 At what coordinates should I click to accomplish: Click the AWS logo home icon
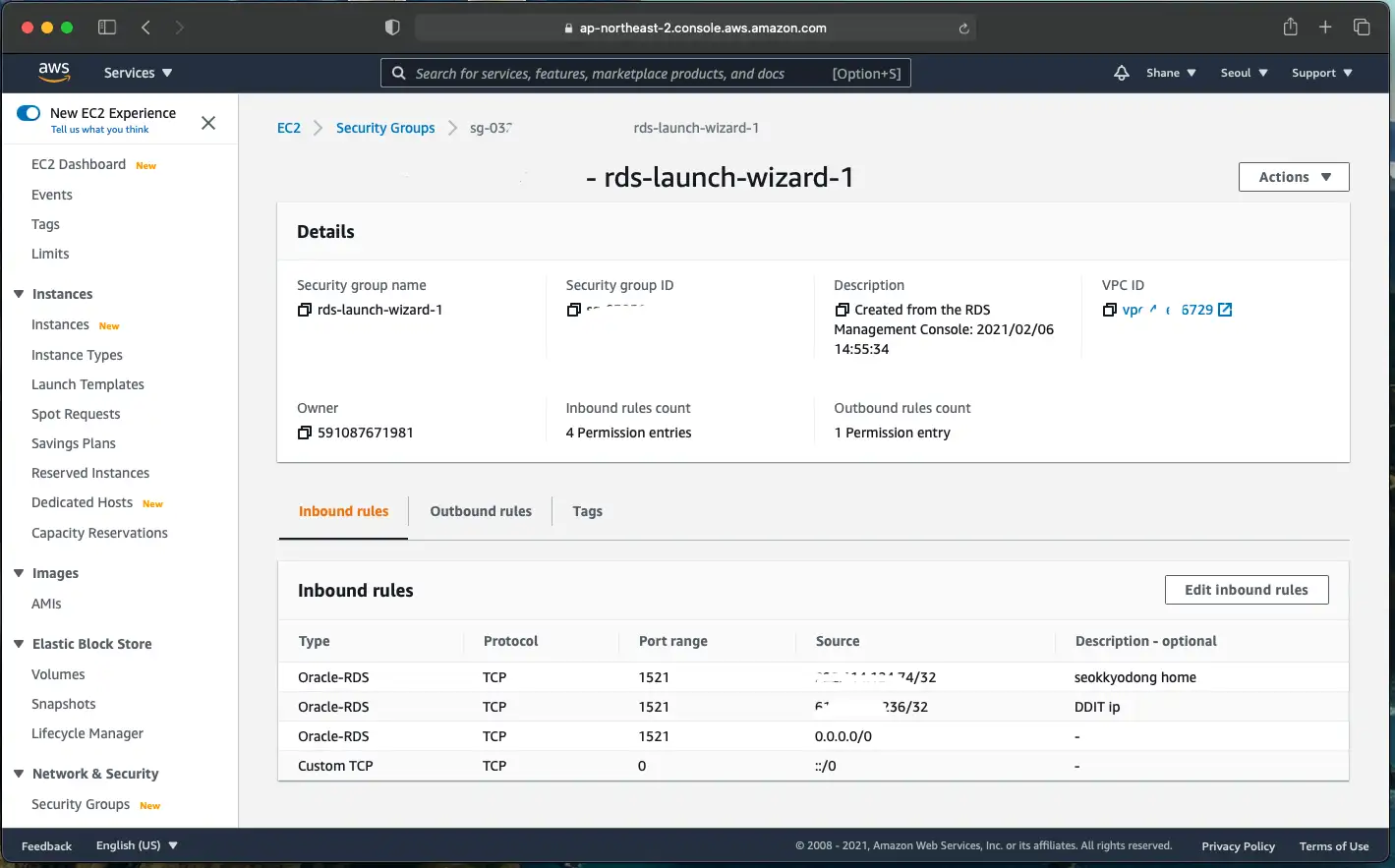[x=54, y=72]
